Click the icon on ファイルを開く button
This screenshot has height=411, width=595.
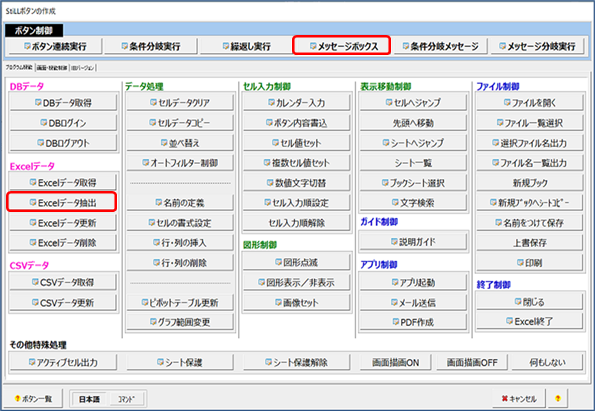click(507, 102)
